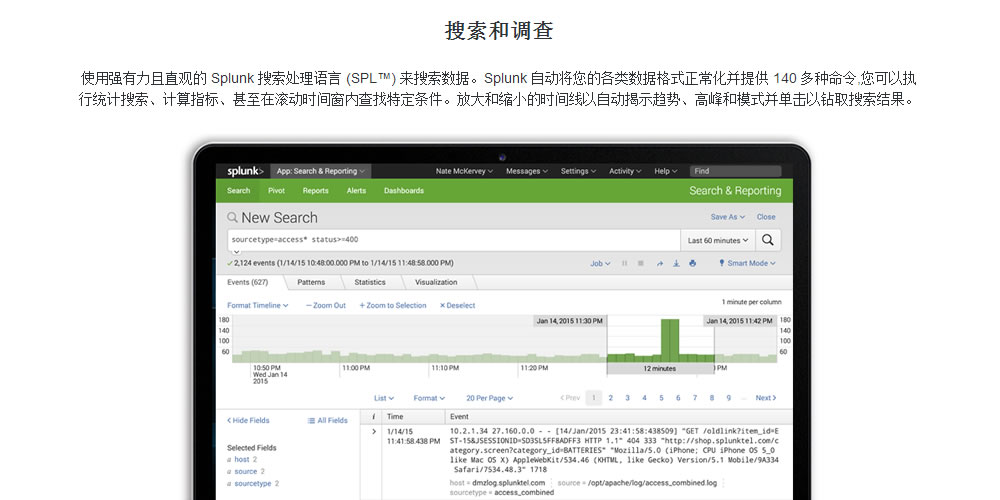Open the Messages dropdown

point(527,171)
